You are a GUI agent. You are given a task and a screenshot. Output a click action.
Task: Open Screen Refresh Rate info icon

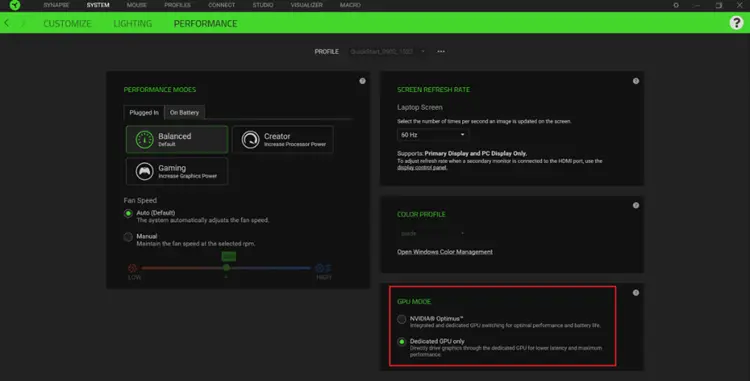coord(636,81)
